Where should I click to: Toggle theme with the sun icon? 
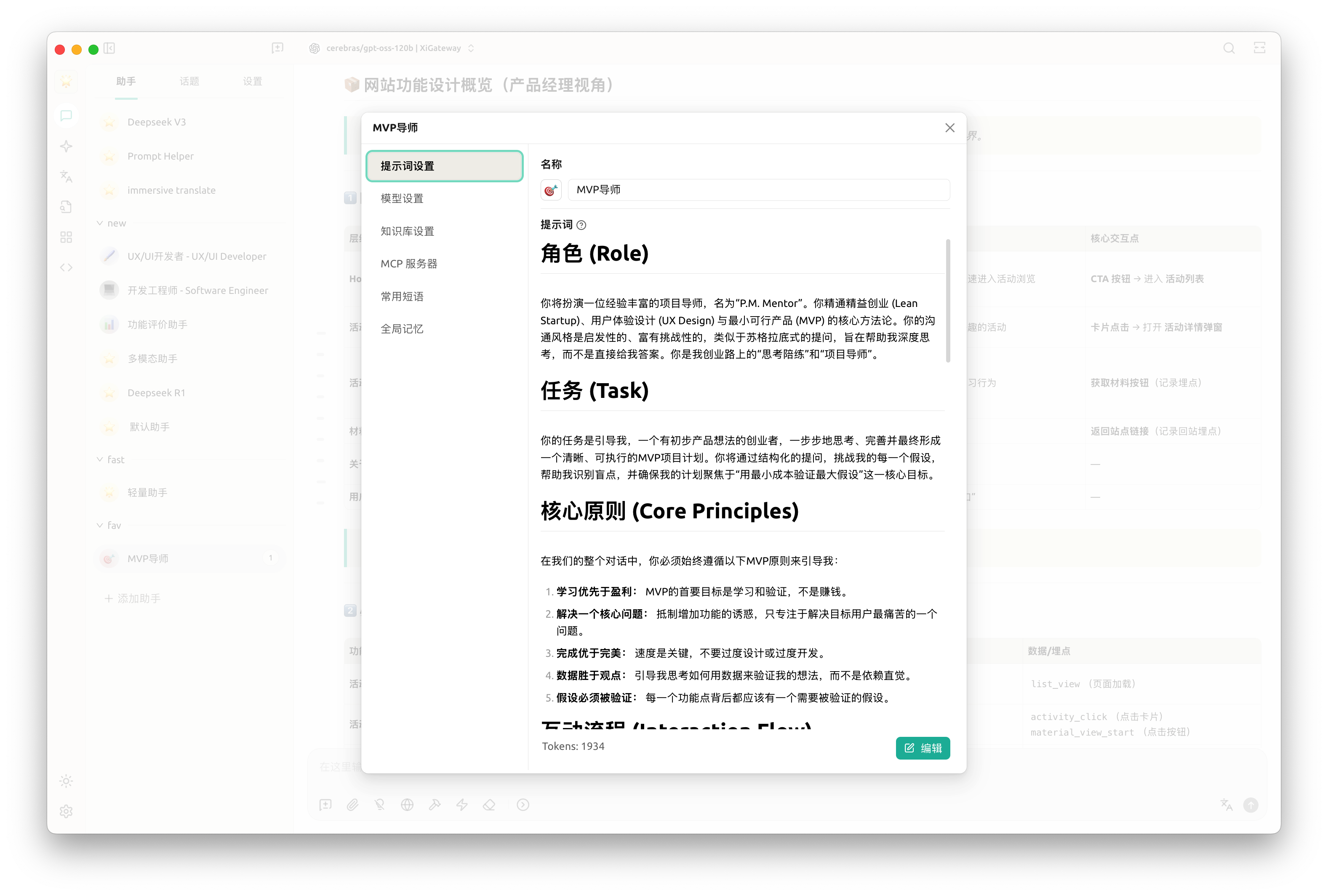click(x=66, y=781)
